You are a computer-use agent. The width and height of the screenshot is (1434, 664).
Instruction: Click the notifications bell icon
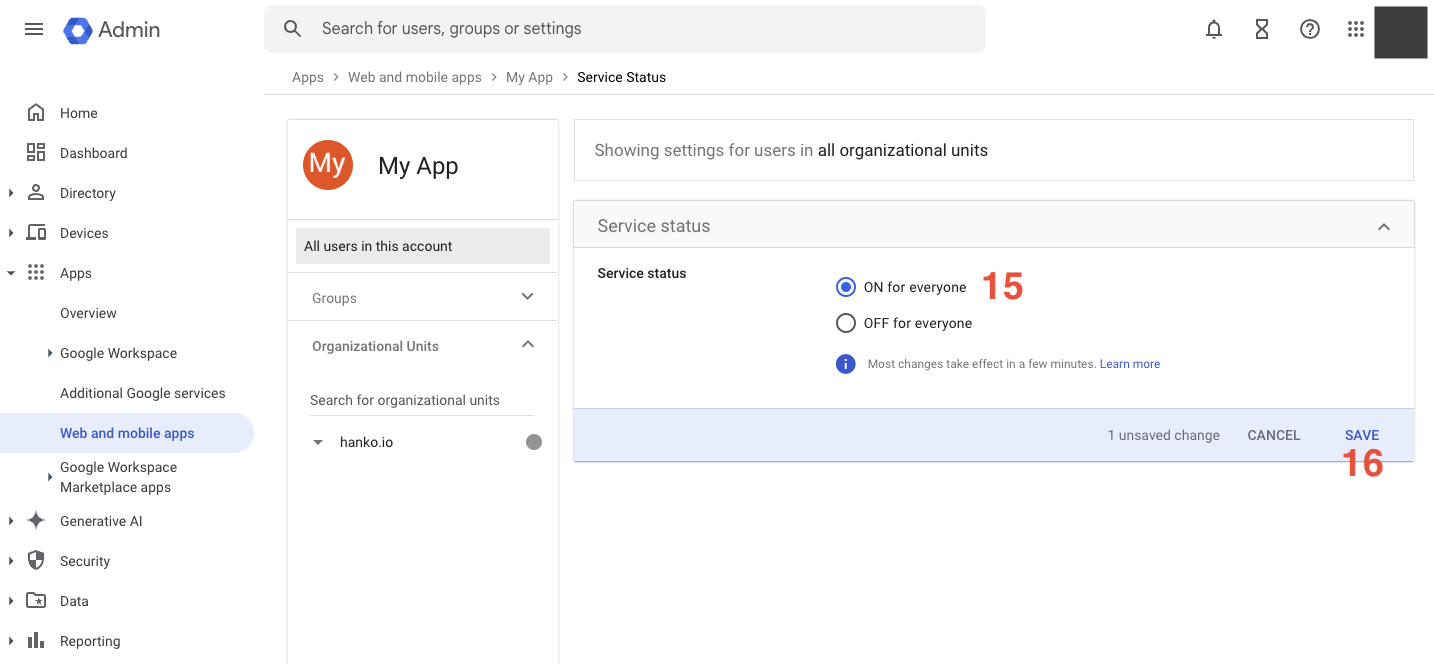1214,29
